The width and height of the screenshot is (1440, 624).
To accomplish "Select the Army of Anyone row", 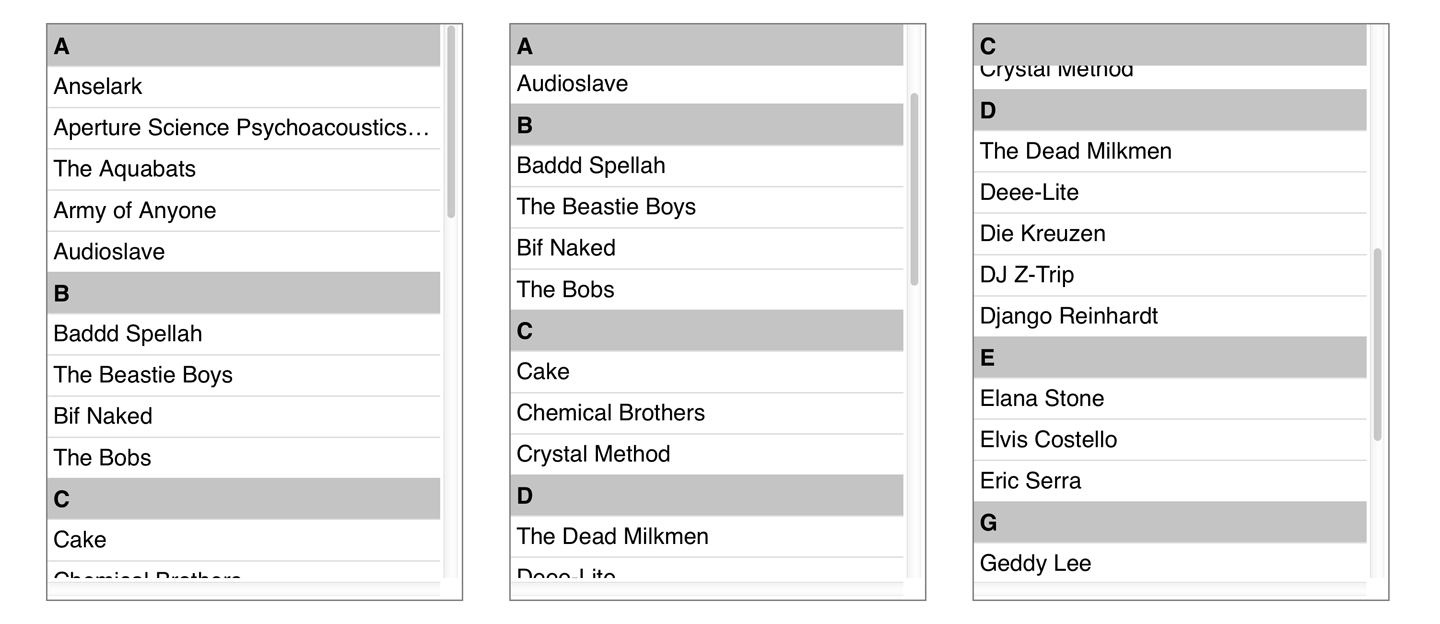I will pos(243,211).
